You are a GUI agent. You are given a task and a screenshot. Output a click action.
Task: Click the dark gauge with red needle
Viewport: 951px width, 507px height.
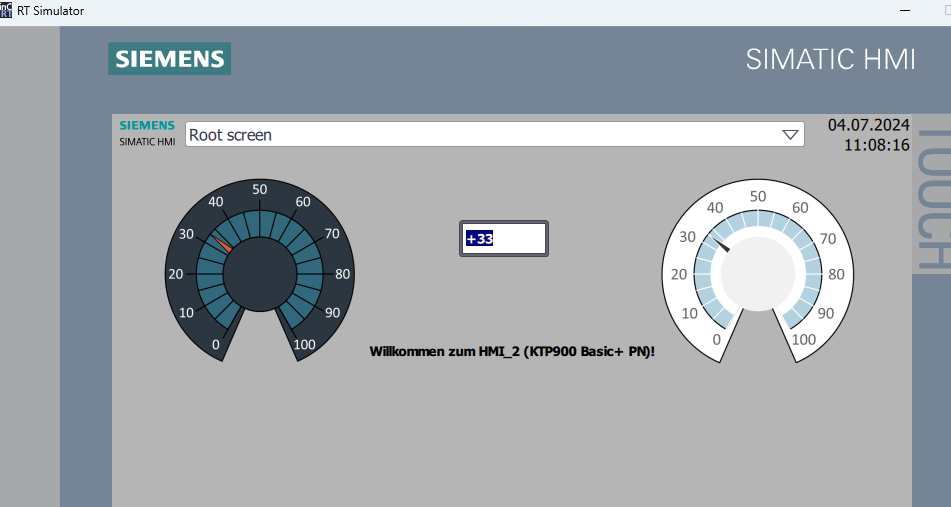[260, 270]
